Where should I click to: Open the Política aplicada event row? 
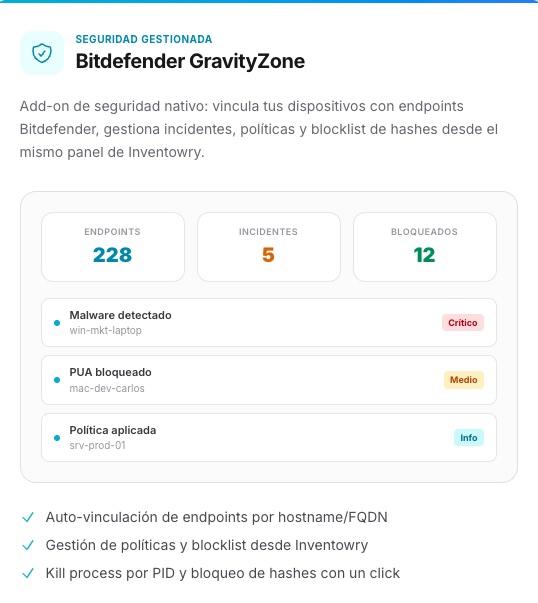(269, 438)
